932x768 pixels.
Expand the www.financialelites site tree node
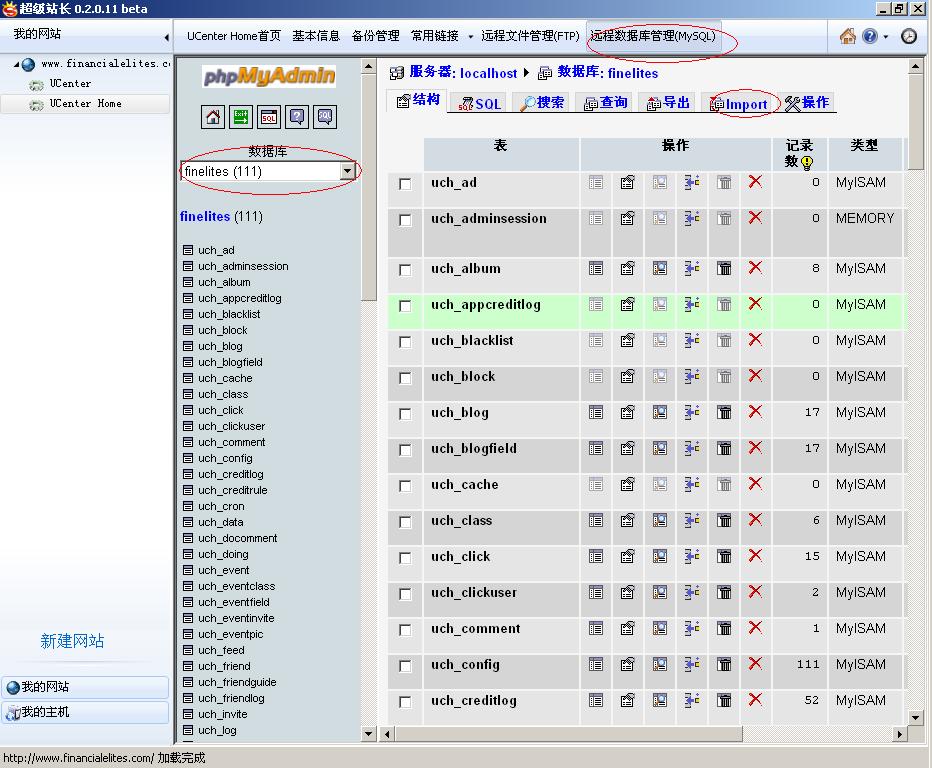point(17,64)
